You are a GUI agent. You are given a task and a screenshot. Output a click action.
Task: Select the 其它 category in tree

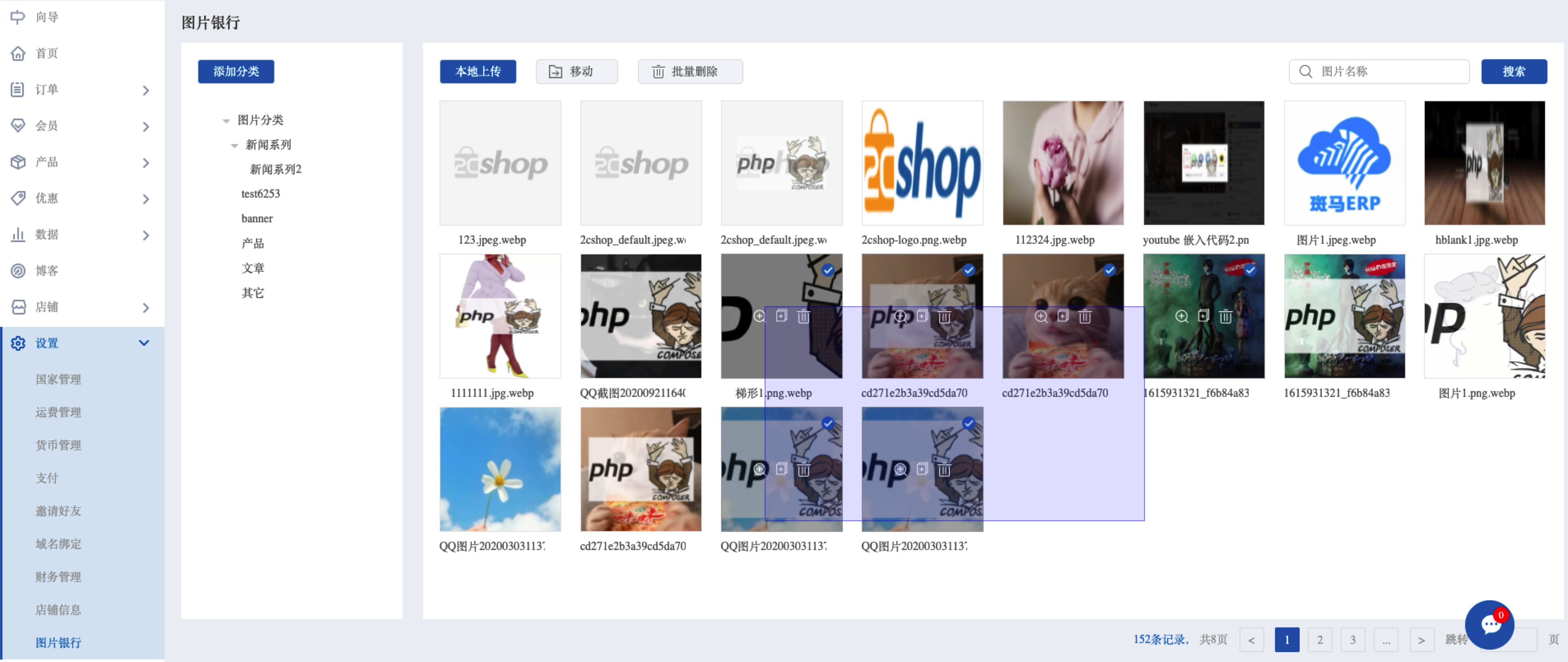[x=253, y=293]
